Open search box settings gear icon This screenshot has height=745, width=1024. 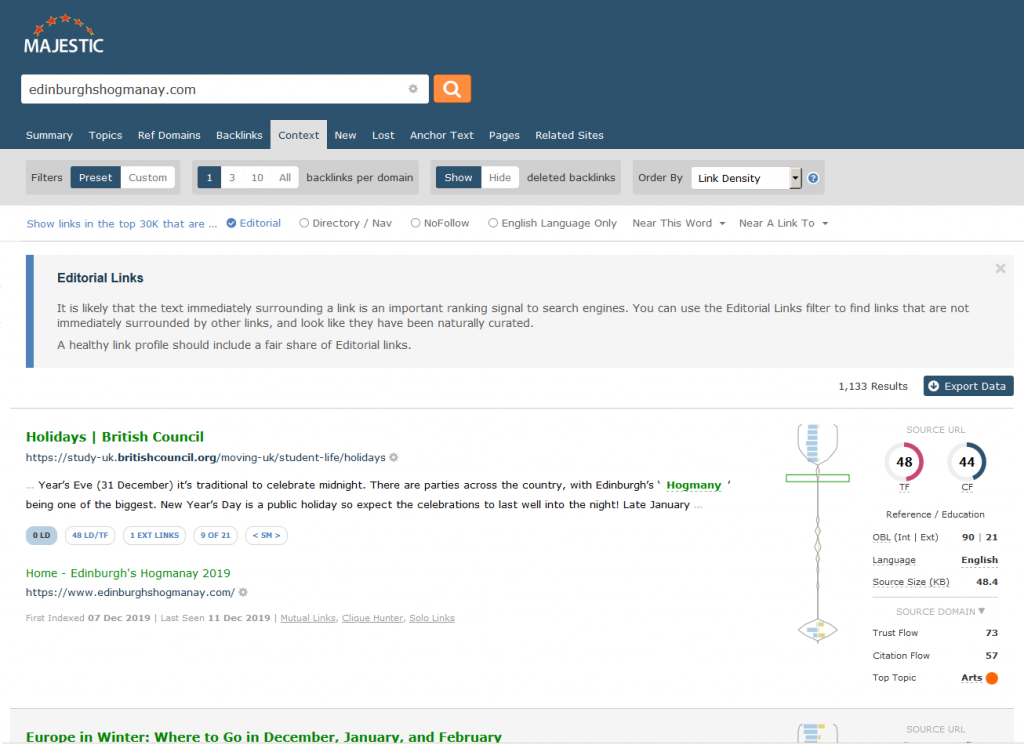(x=413, y=89)
